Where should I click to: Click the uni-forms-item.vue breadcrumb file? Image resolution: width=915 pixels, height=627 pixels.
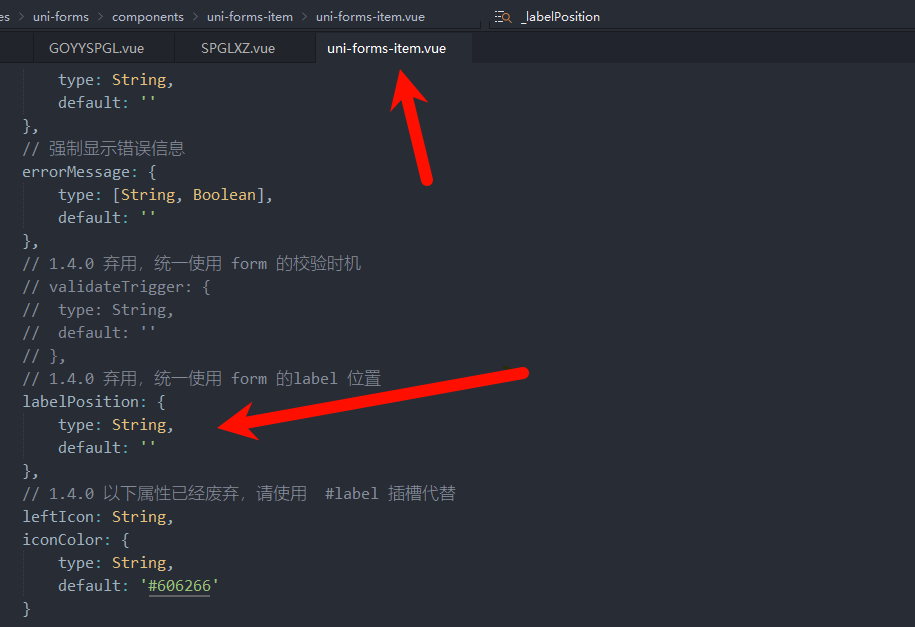[x=370, y=17]
